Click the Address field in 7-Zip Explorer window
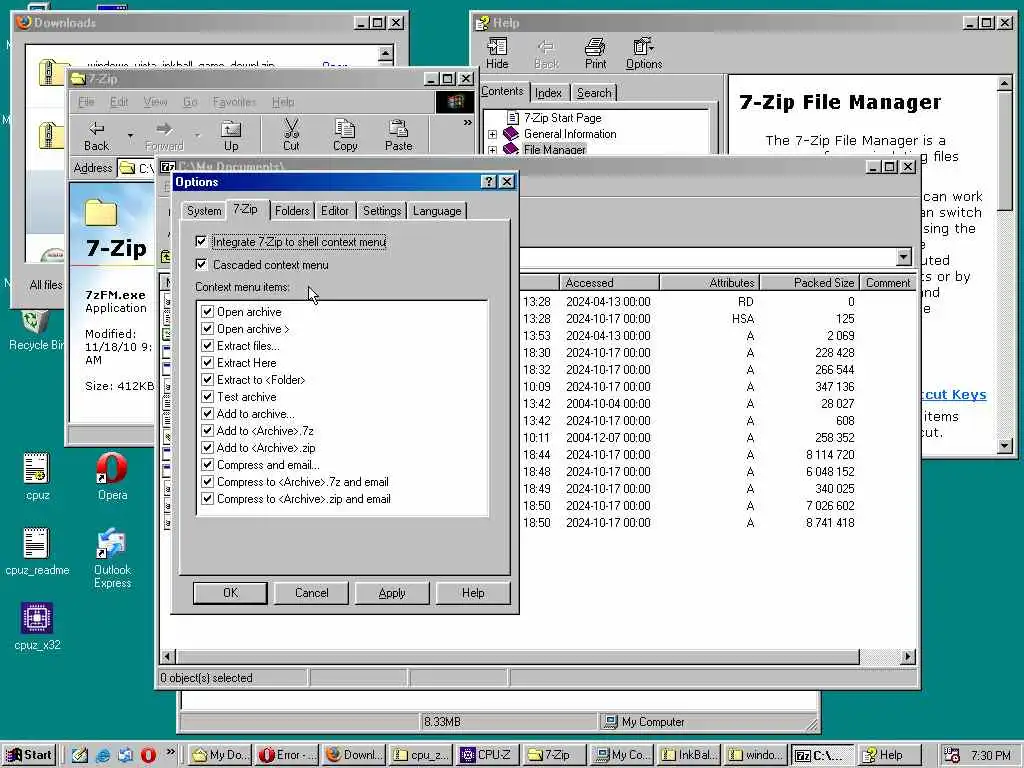Screen dimensions: 1024x768 (x=136, y=168)
